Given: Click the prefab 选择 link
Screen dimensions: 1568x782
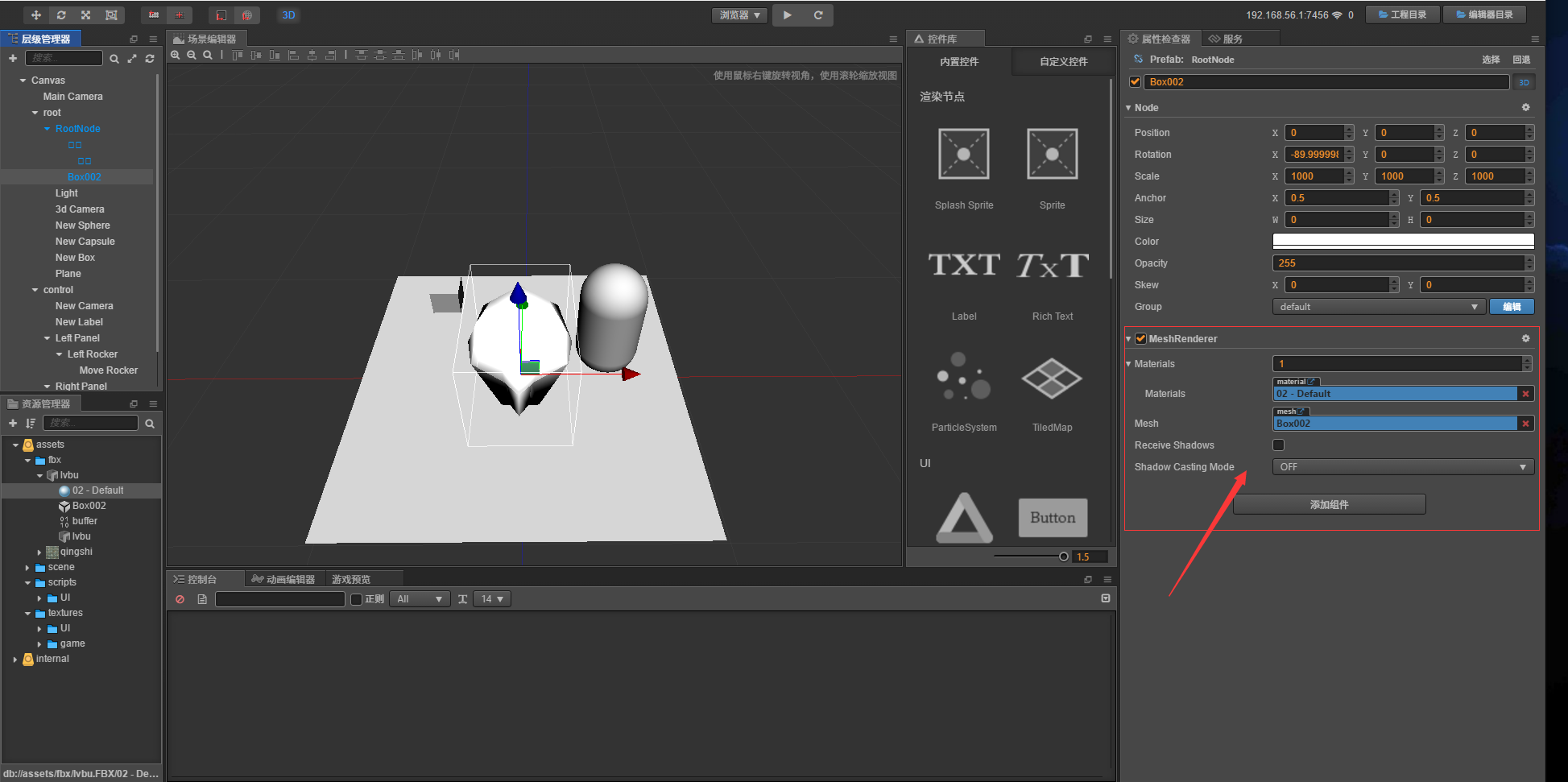Looking at the screenshot, I should pyautogui.click(x=1491, y=60).
